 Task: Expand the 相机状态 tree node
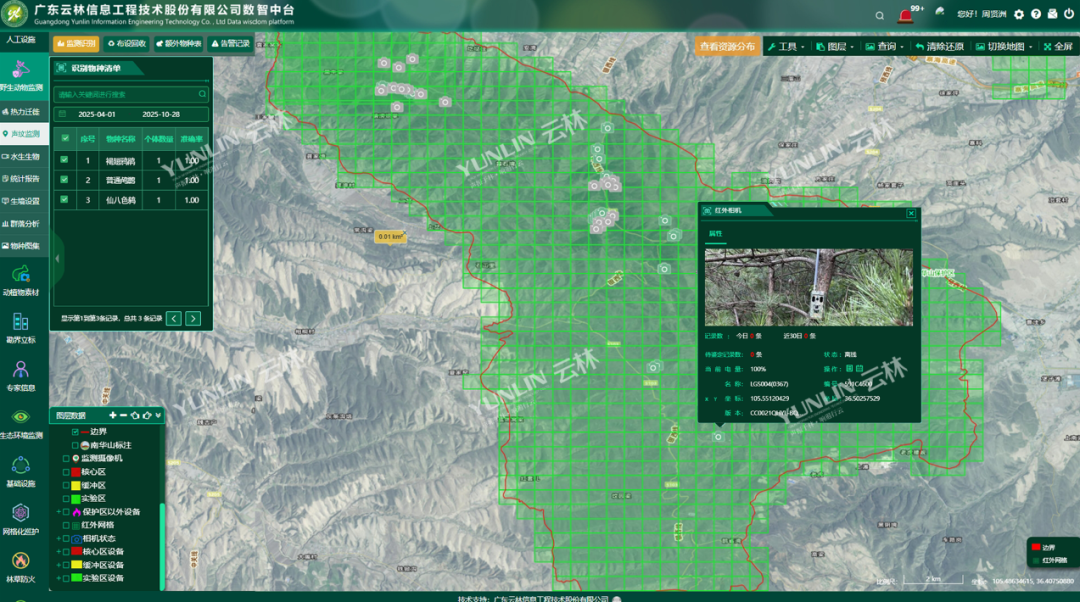click(60, 538)
